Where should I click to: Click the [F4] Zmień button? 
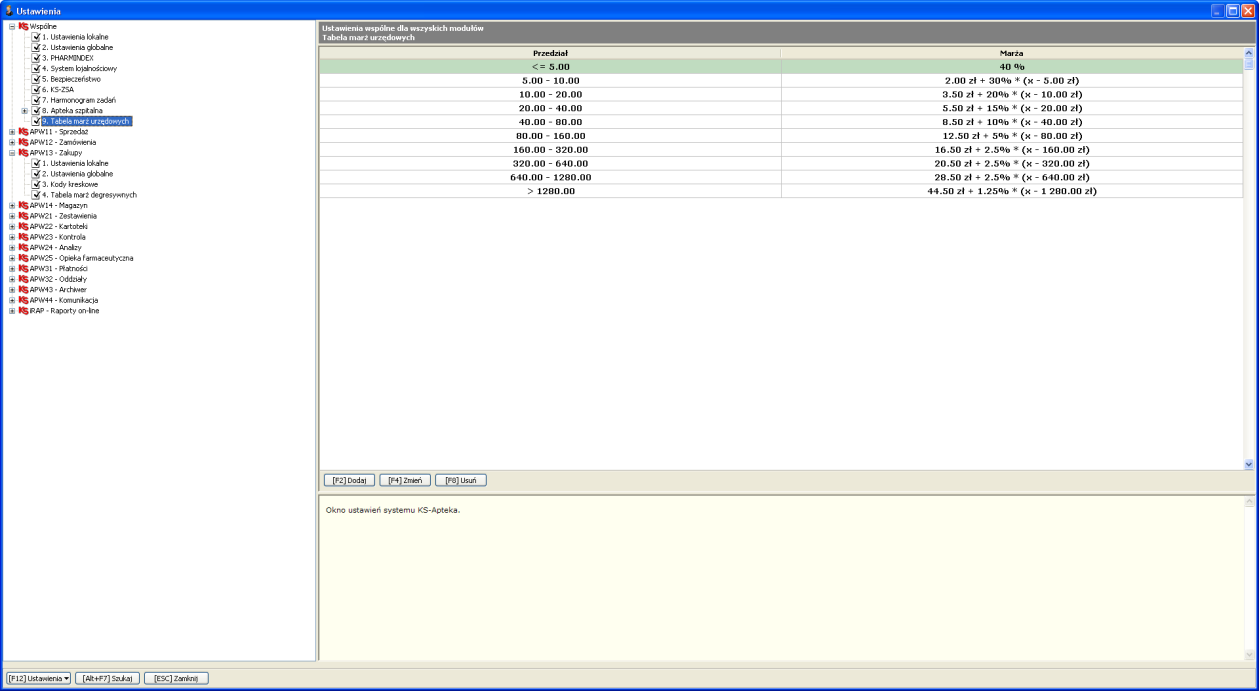405,480
